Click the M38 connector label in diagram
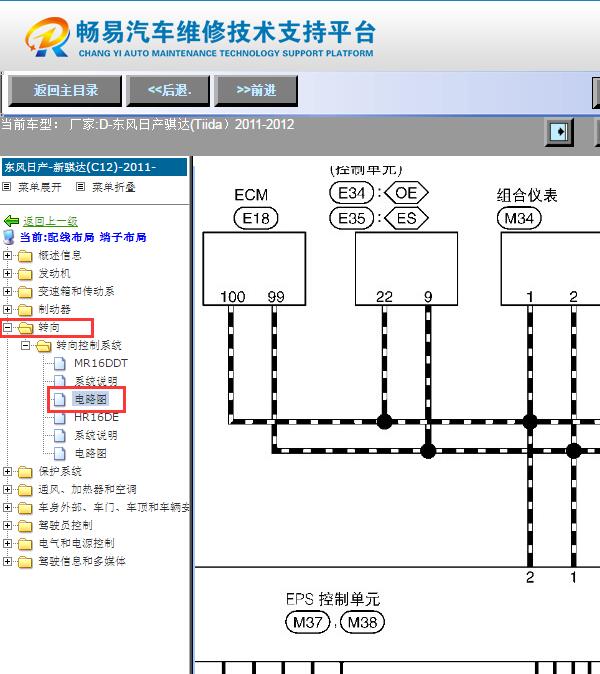600x674 pixels. pos(362,622)
